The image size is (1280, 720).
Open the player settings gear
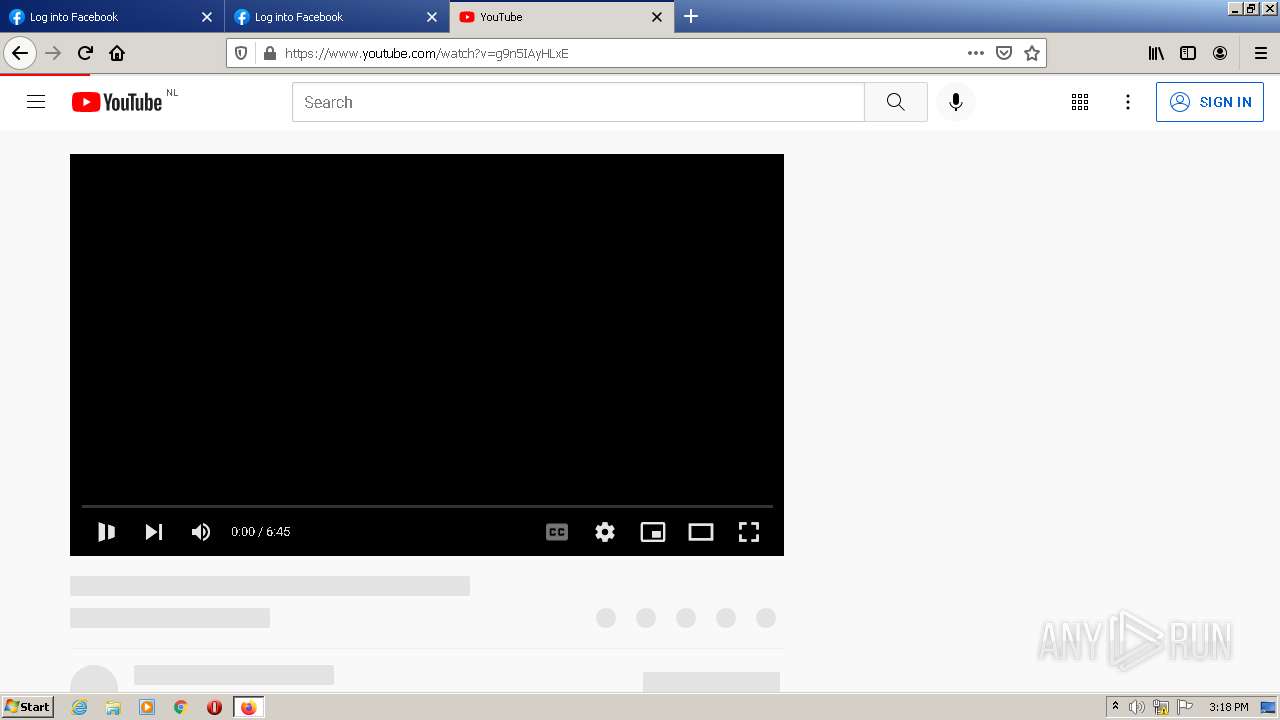coord(605,532)
